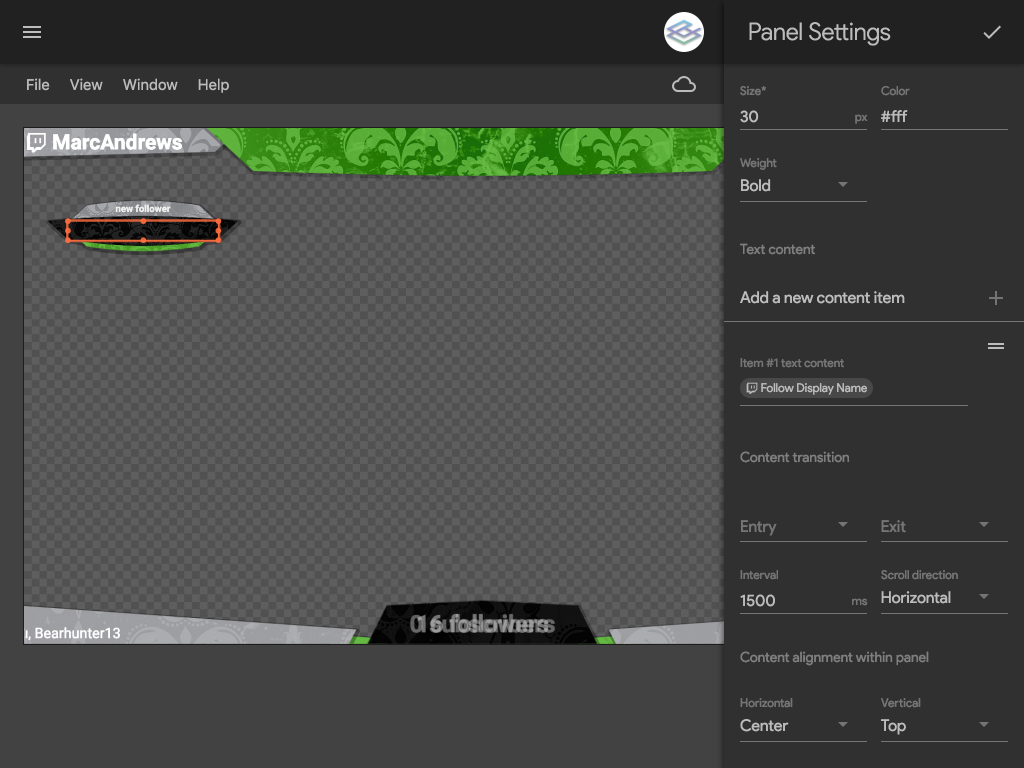Open the Scroll direction Horizontal dropdown
This screenshot has height=768, width=1024.
(x=944, y=598)
